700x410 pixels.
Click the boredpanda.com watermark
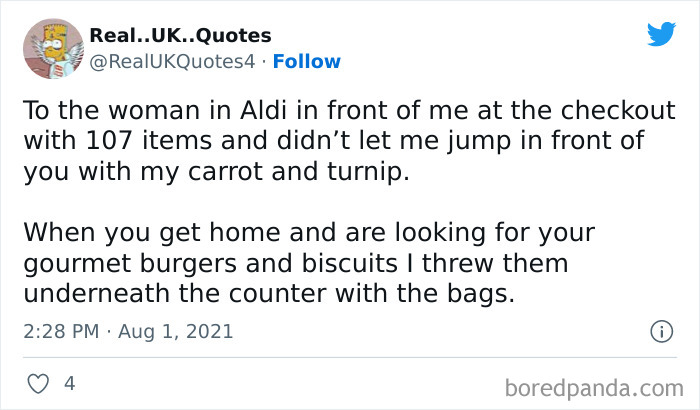[594, 388]
